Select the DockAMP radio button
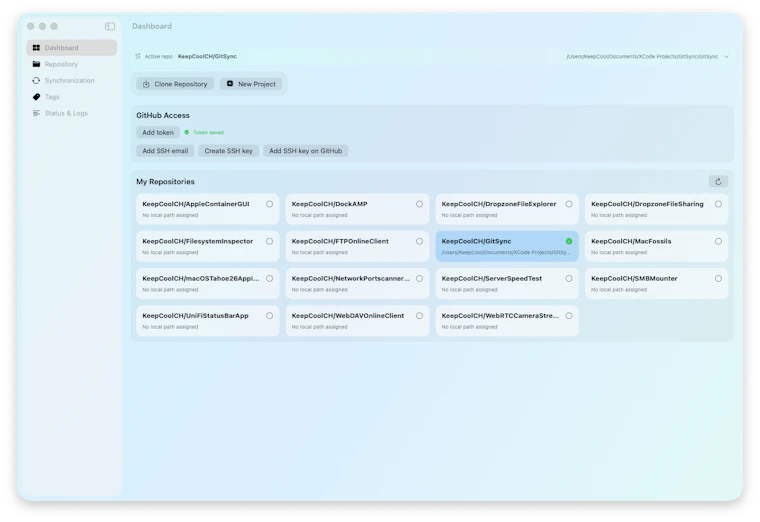The height and width of the screenshot is (522, 760). [419, 204]
